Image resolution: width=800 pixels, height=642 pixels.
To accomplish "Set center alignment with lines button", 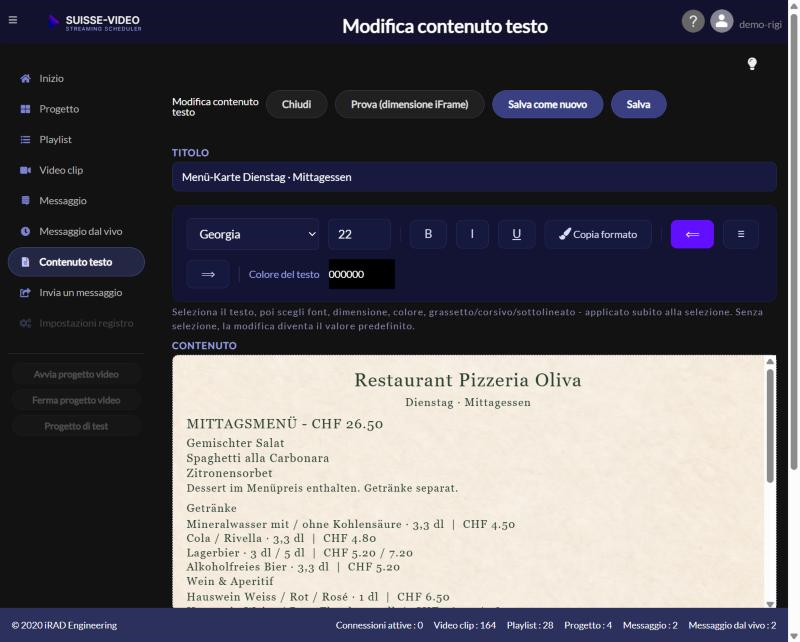I will (x=741, y=234).
